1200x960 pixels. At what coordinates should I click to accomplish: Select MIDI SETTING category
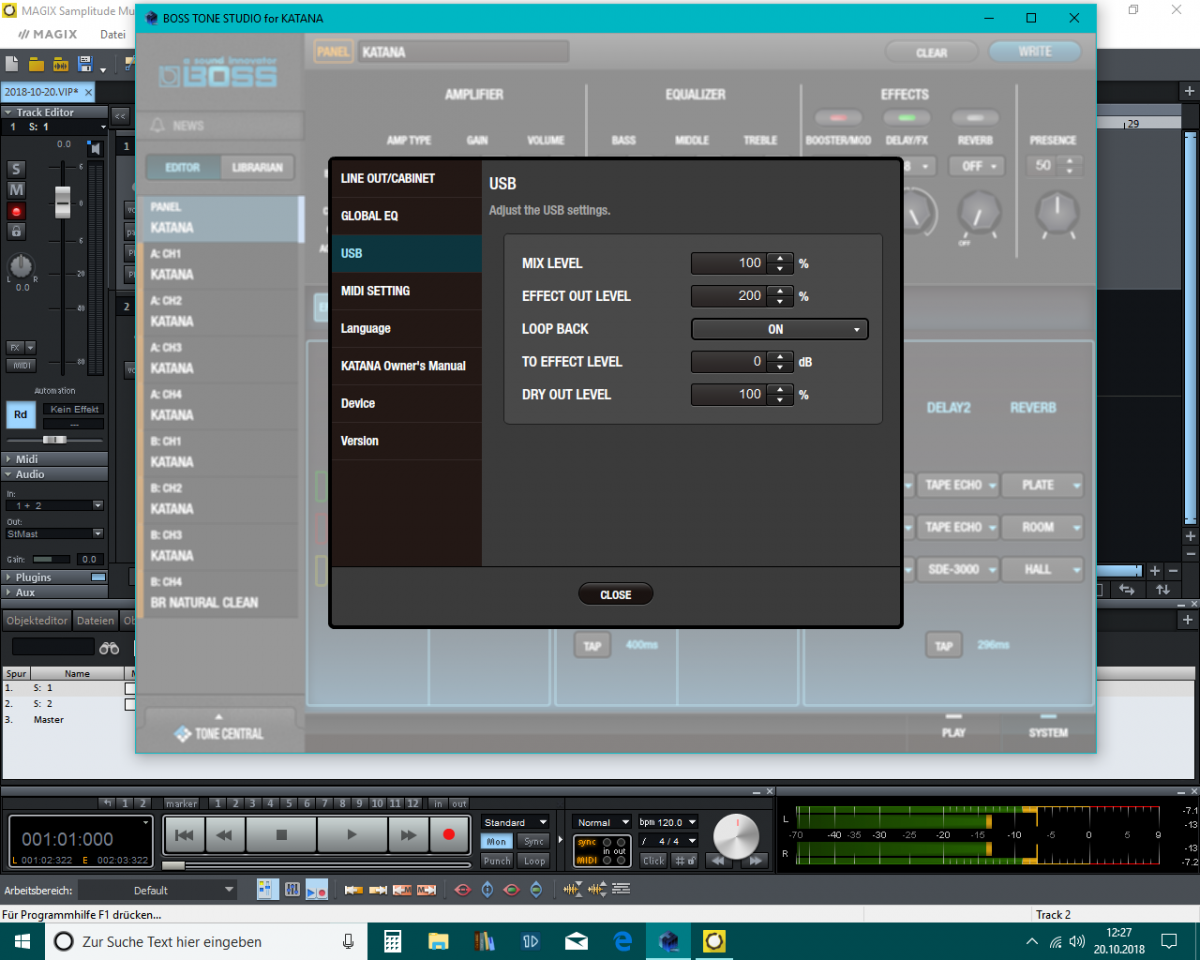(406, 291)
